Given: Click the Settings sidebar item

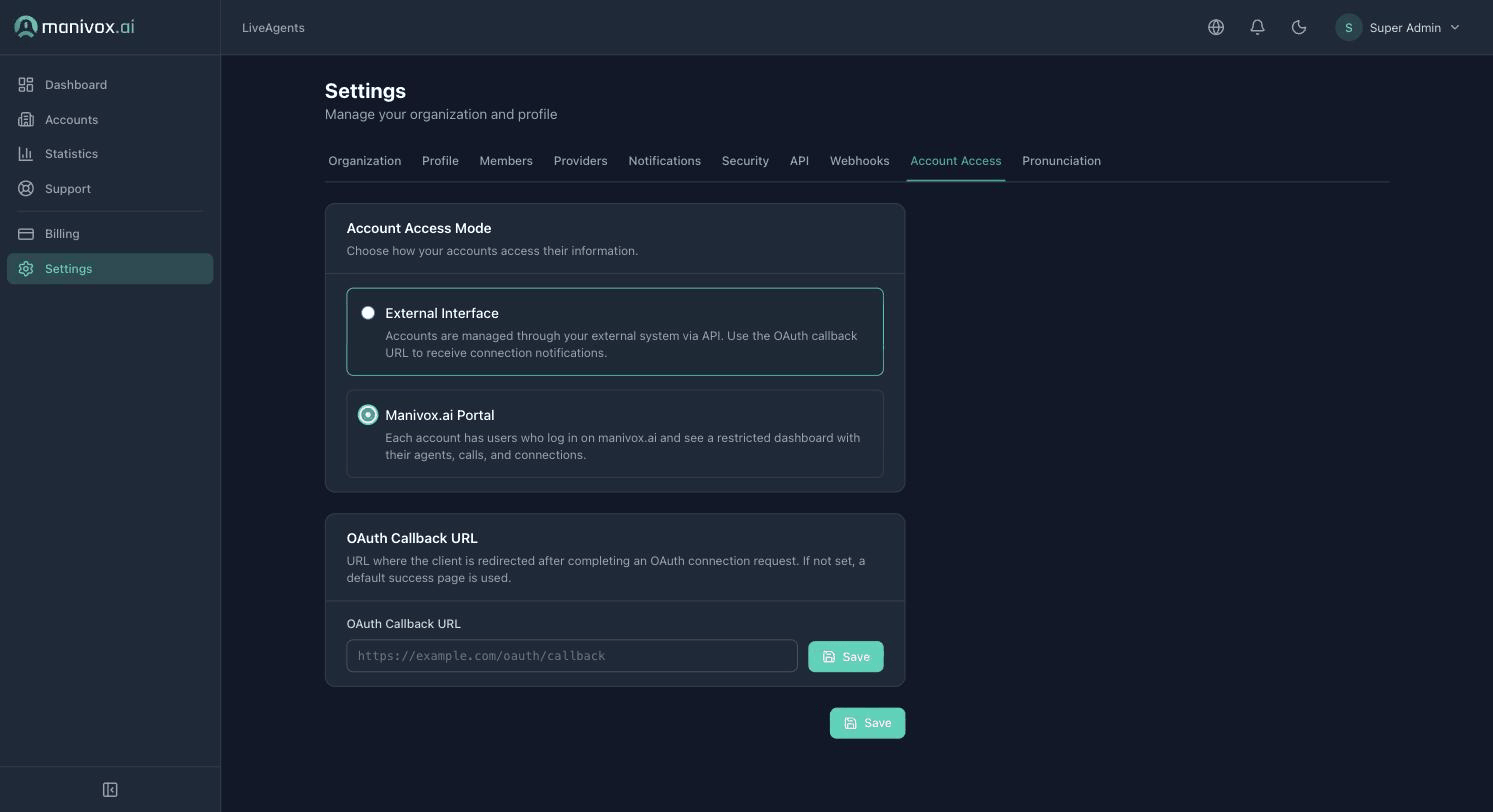Looking at the screenshot, I should point(110,269).
